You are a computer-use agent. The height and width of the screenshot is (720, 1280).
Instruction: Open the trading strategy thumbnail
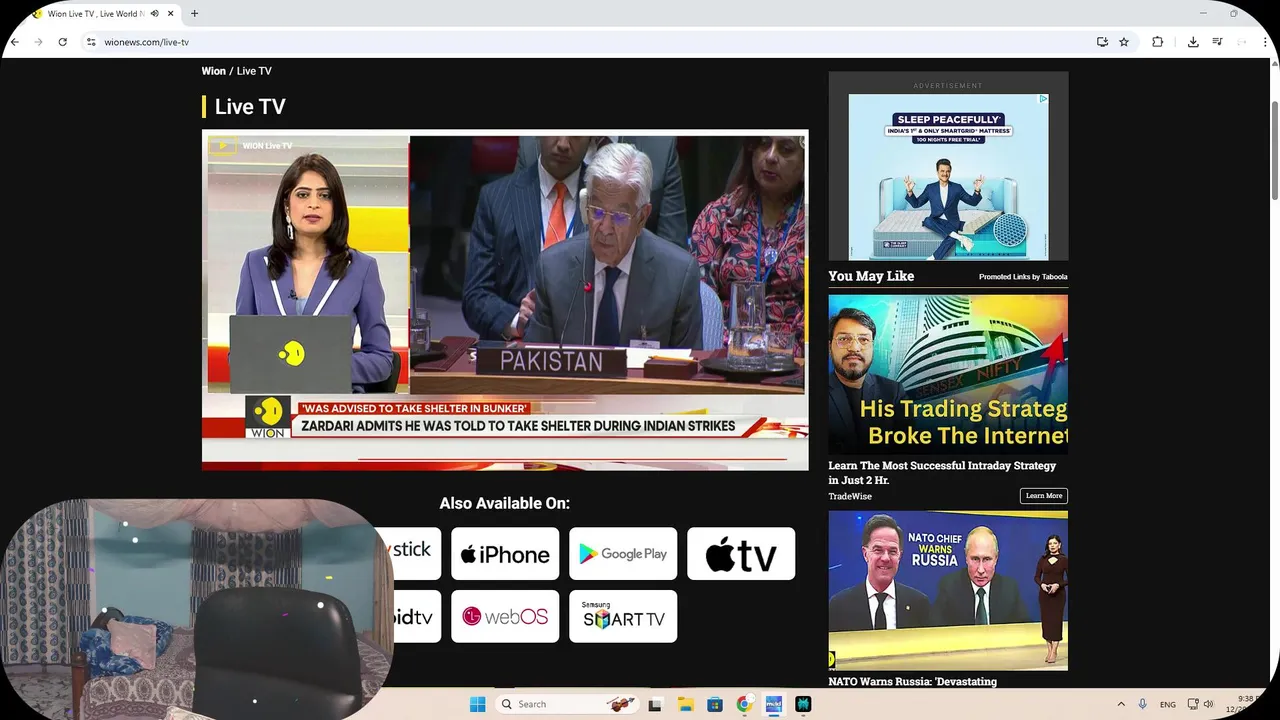pyautogui.click(x=948, y=374)
